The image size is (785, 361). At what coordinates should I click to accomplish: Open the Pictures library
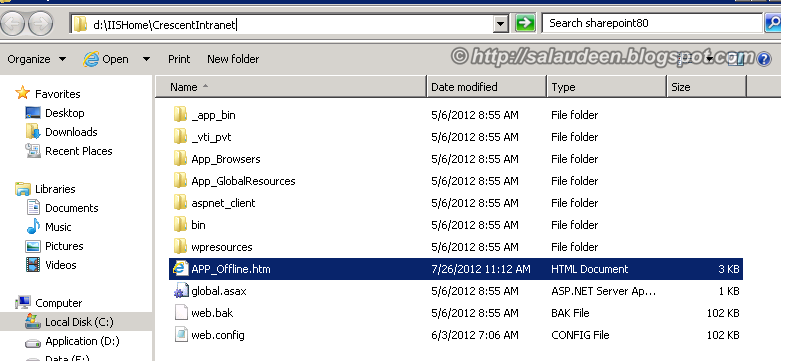pyautogui.click(x=64, y=246)
